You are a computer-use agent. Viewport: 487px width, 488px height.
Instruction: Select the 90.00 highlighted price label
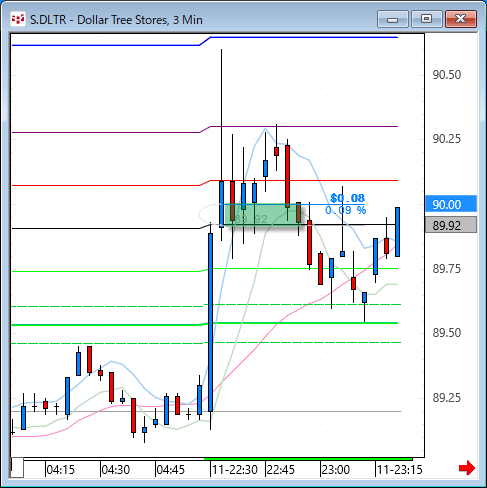tap(451, 204)
